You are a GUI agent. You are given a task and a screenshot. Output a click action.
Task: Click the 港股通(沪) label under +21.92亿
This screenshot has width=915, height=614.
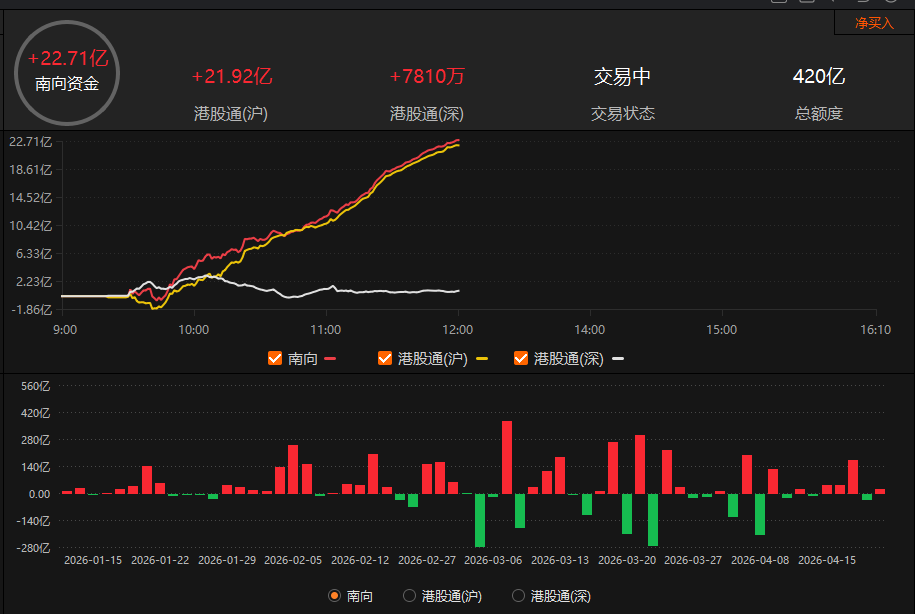(231, 113)
